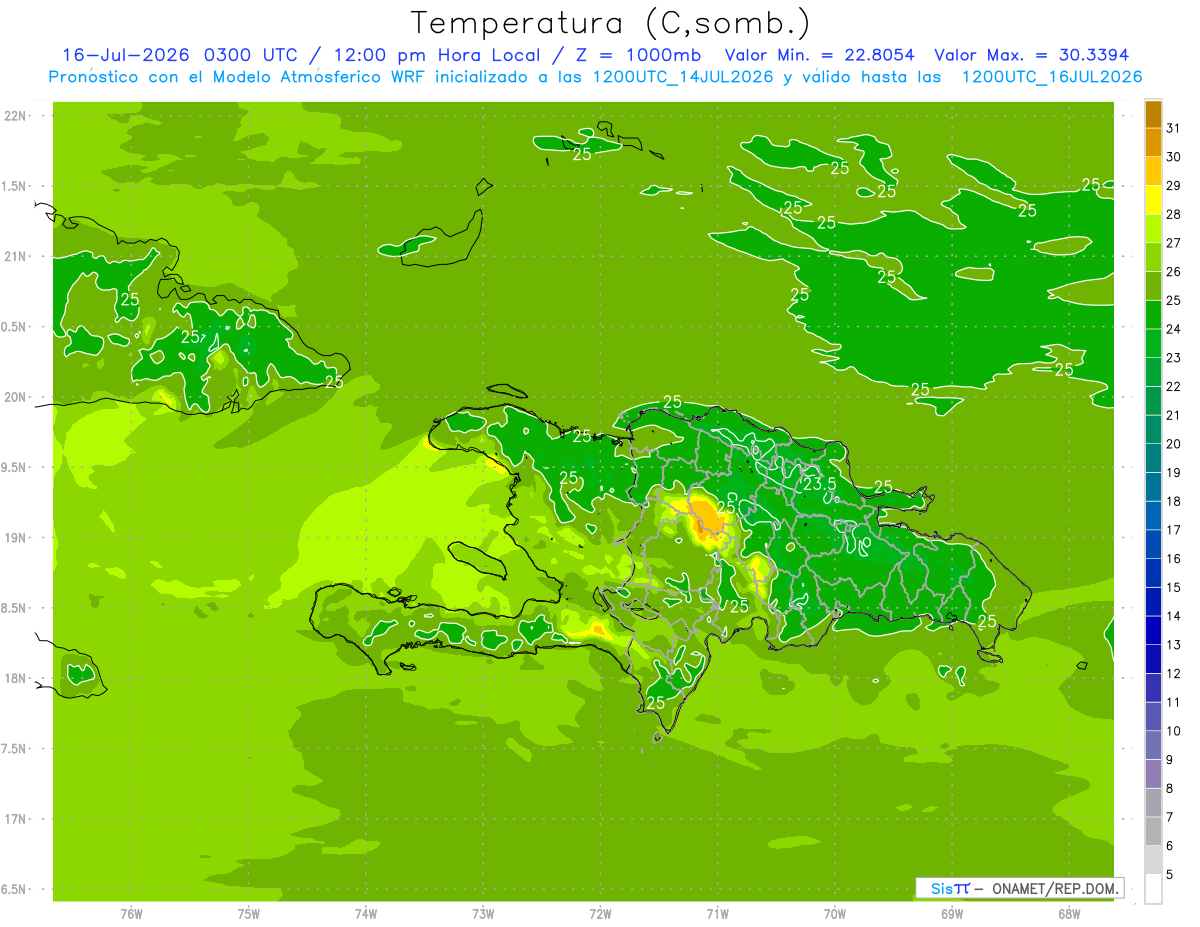The height and width of the screenshot is (927, 1200).
Task: Click the '76W' longitude axis label
Action: [x=131, y=914]
